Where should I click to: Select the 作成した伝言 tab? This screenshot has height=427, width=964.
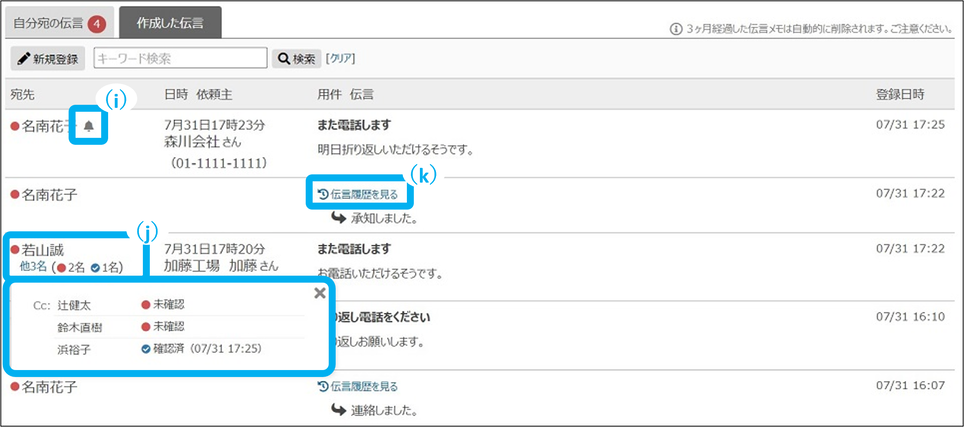coord(170,23)
